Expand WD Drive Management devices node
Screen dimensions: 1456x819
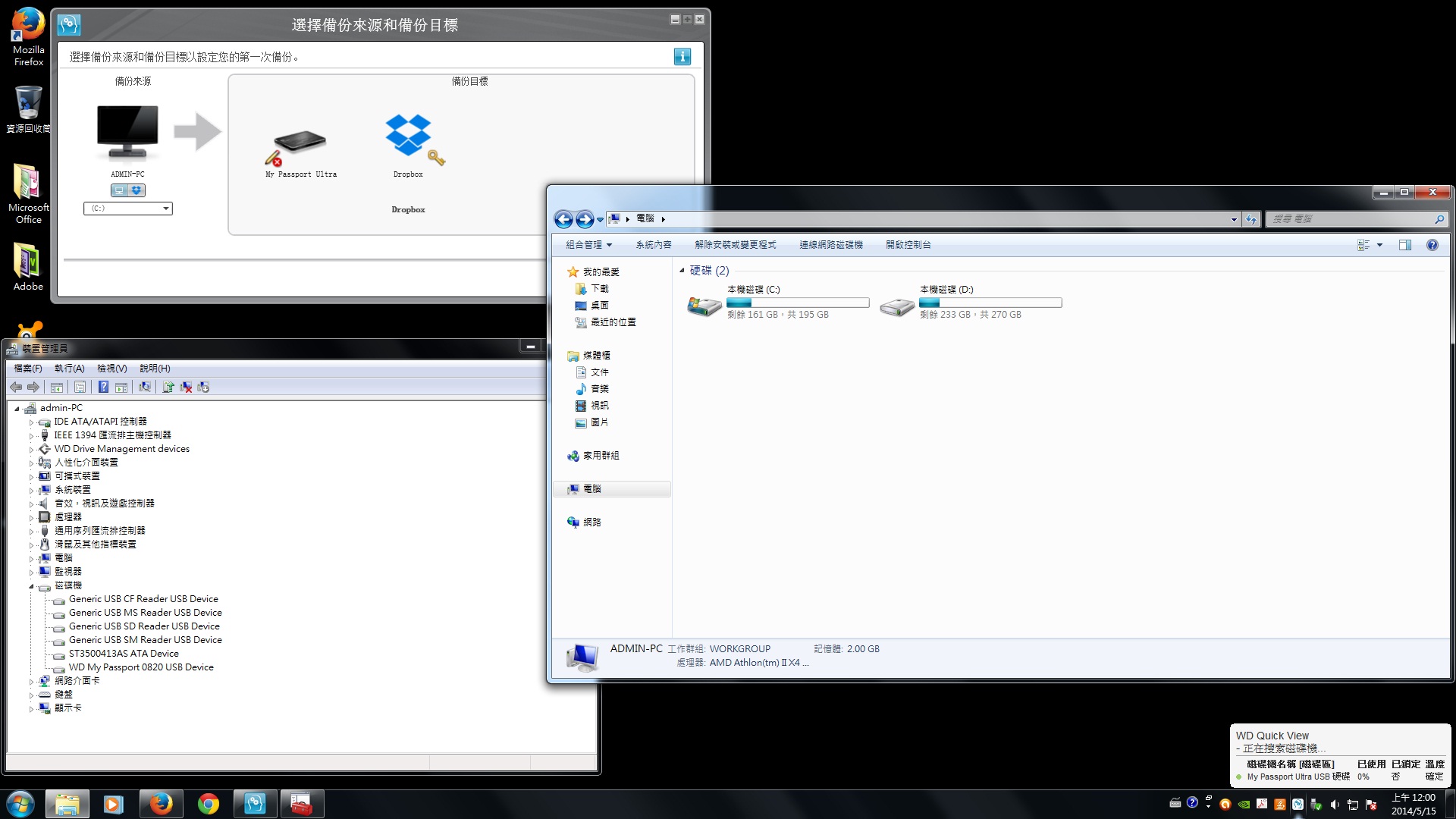point(32,450)
